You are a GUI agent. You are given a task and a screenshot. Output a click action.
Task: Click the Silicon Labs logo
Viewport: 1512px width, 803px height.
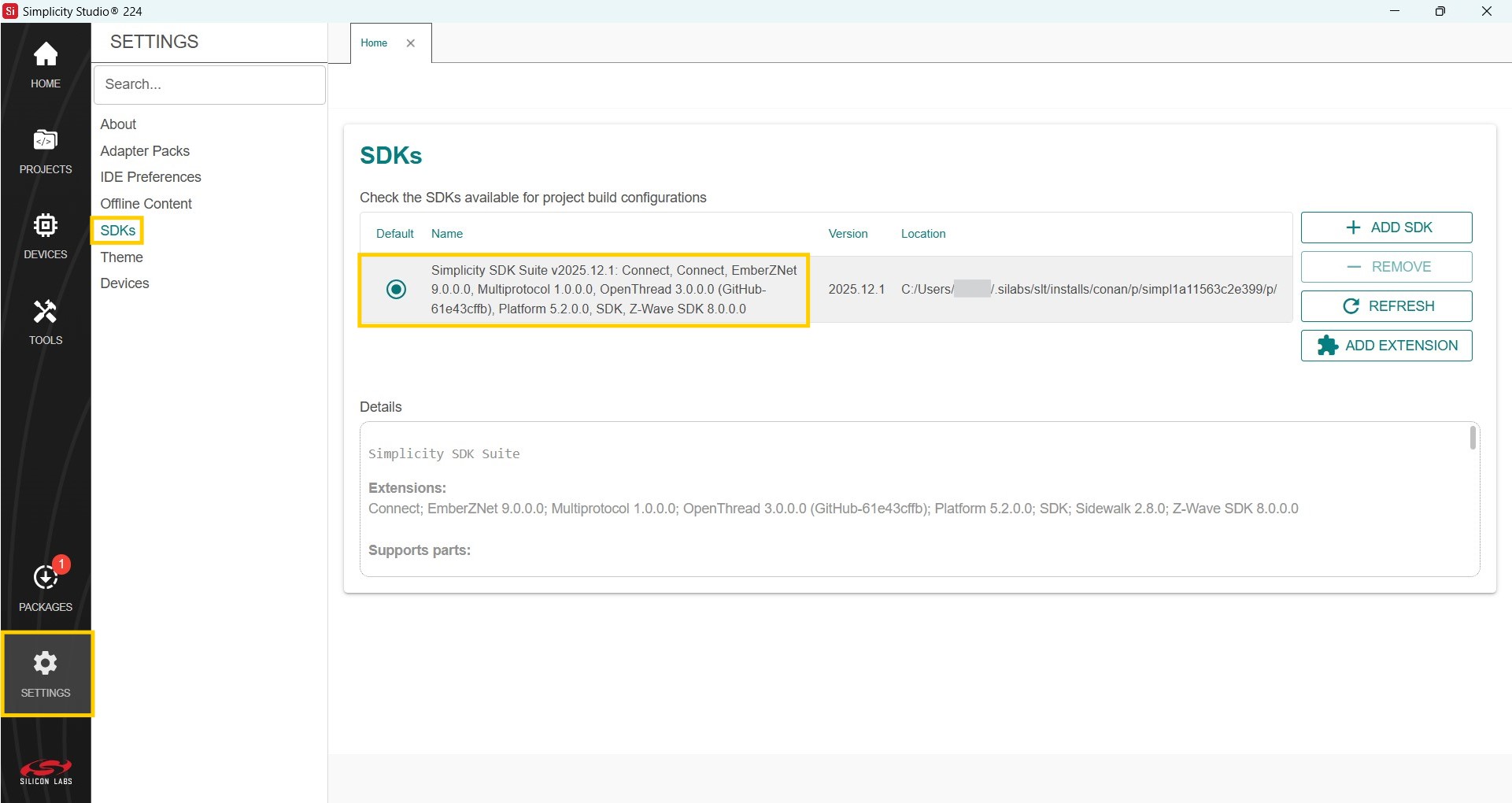46,772
